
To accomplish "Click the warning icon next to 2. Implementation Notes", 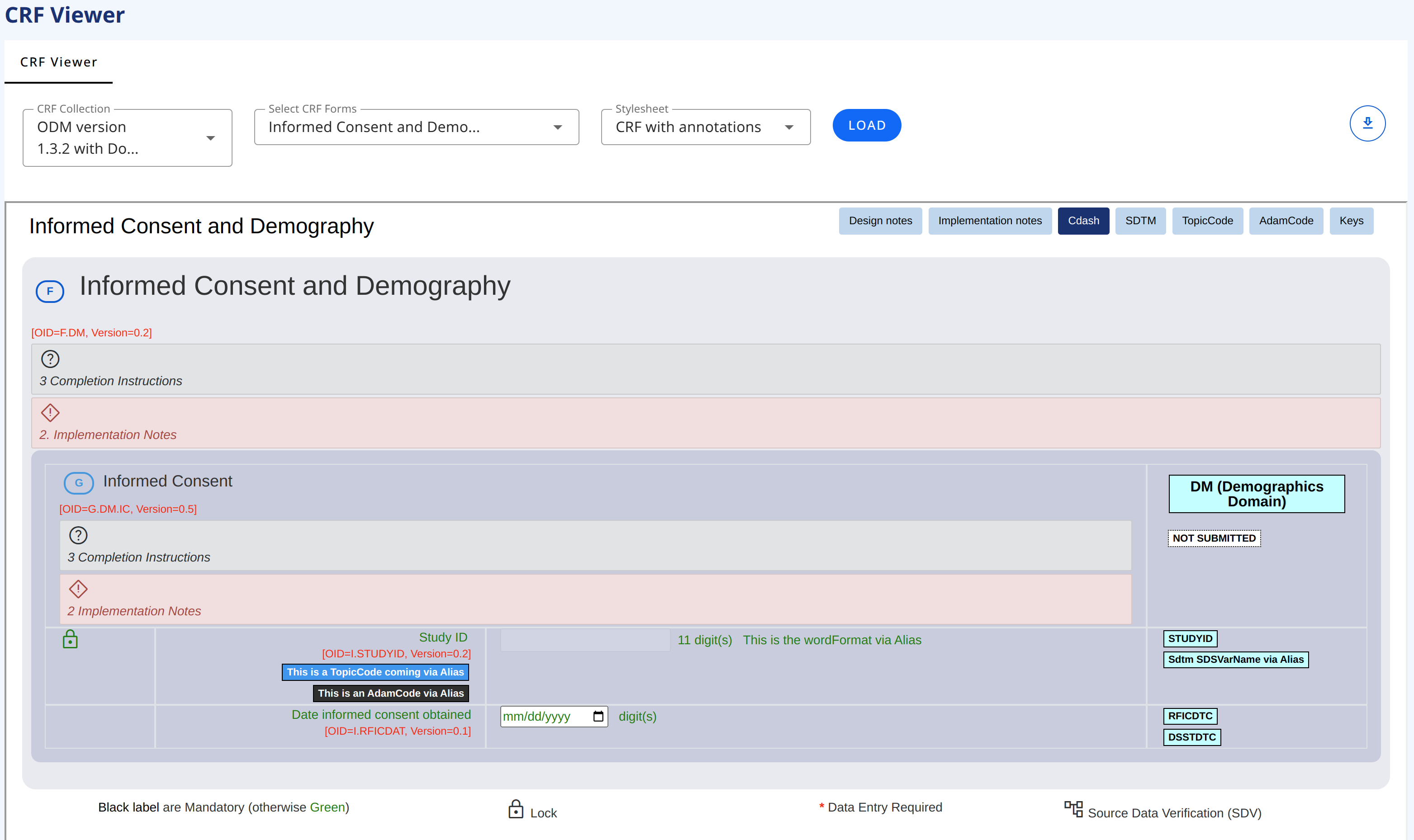I will tap(50, 414).
